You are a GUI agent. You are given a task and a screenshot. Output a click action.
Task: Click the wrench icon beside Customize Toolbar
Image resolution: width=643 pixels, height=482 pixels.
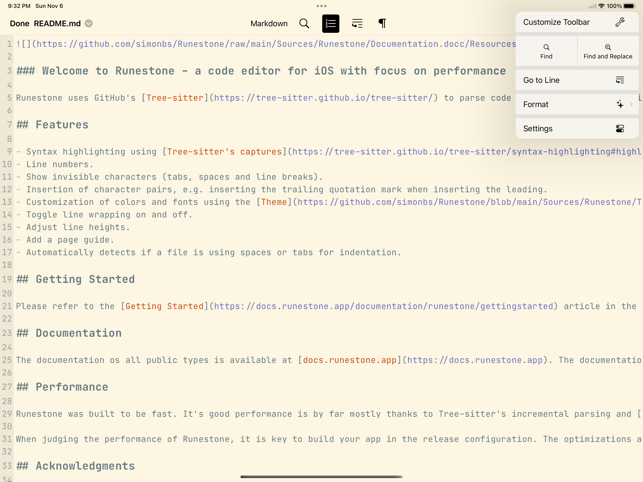620,22
